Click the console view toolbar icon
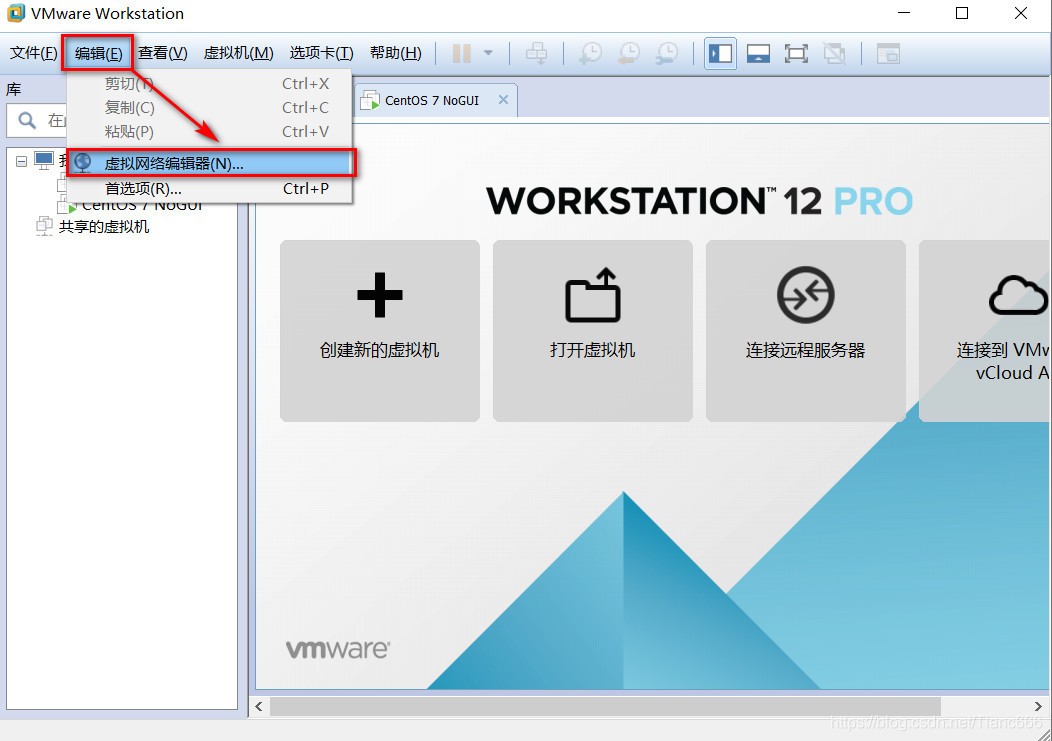The width and height of the screenshot is (1052, 741). tap(888, 53)
